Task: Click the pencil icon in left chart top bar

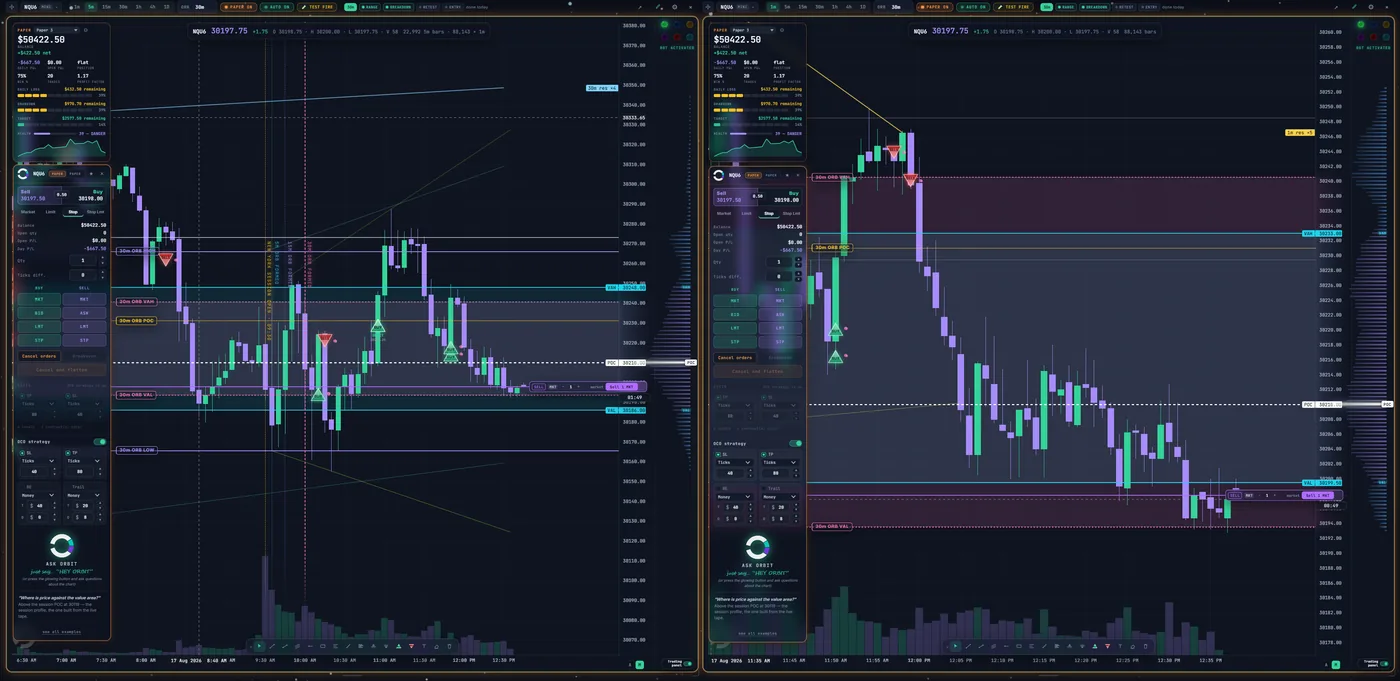Action: [x=659, y=7]
